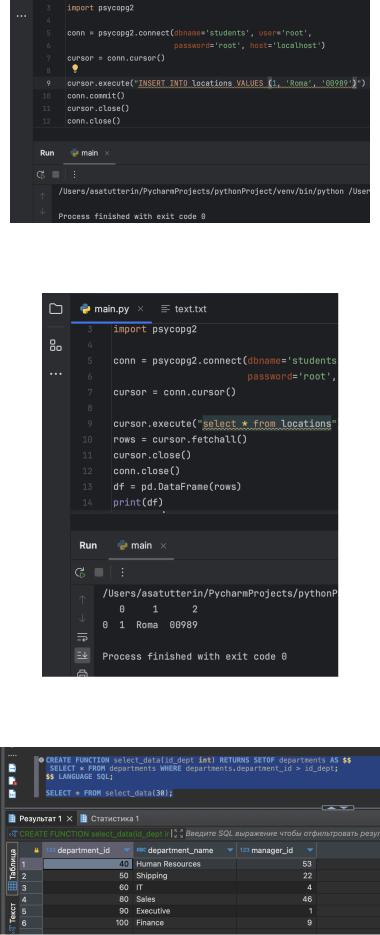Viewport: 380px width, 935px height.
Task: Close the main.py editor tab
Action: pos(141,309)
